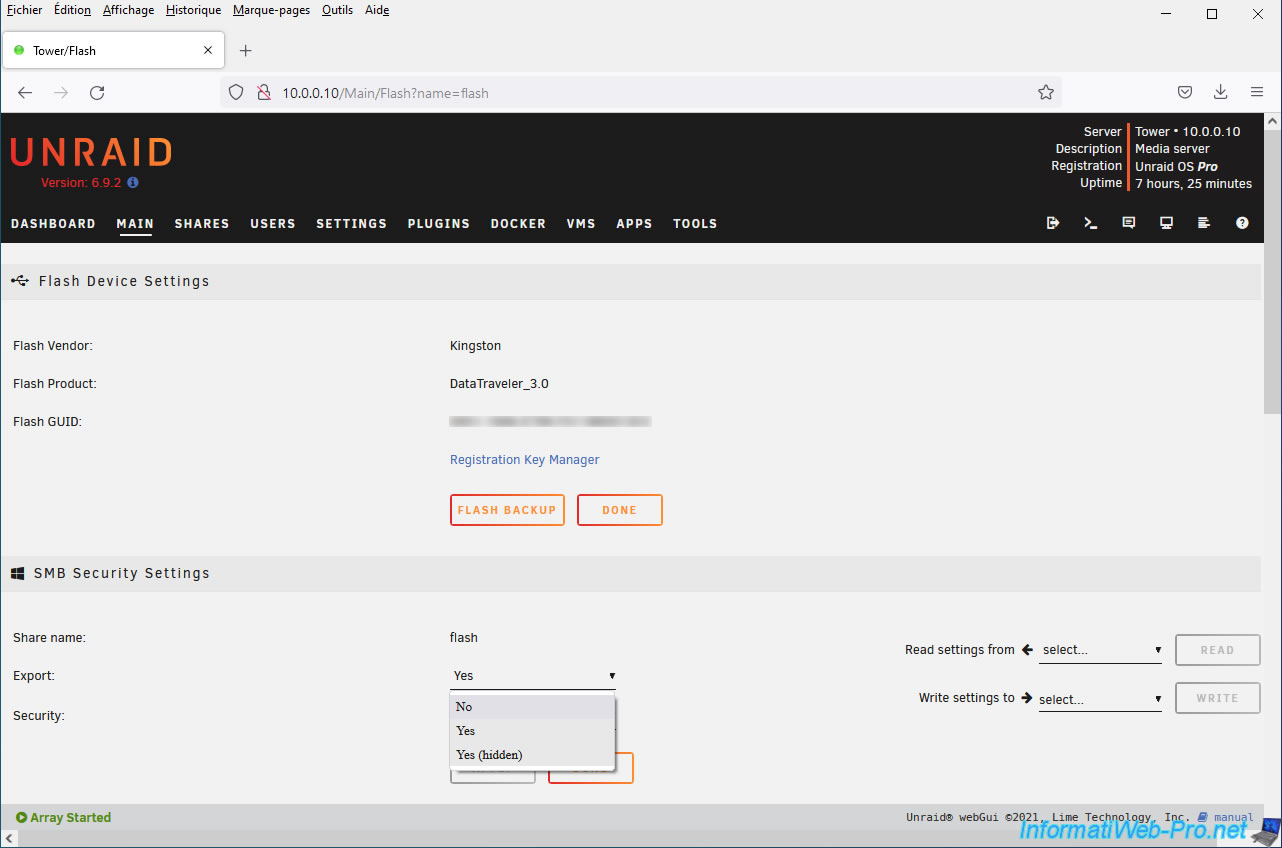Click the logout icon in Unraid navbar
The height and width of the screenshot is (848, 1282).
click(x=1052, y=223)
